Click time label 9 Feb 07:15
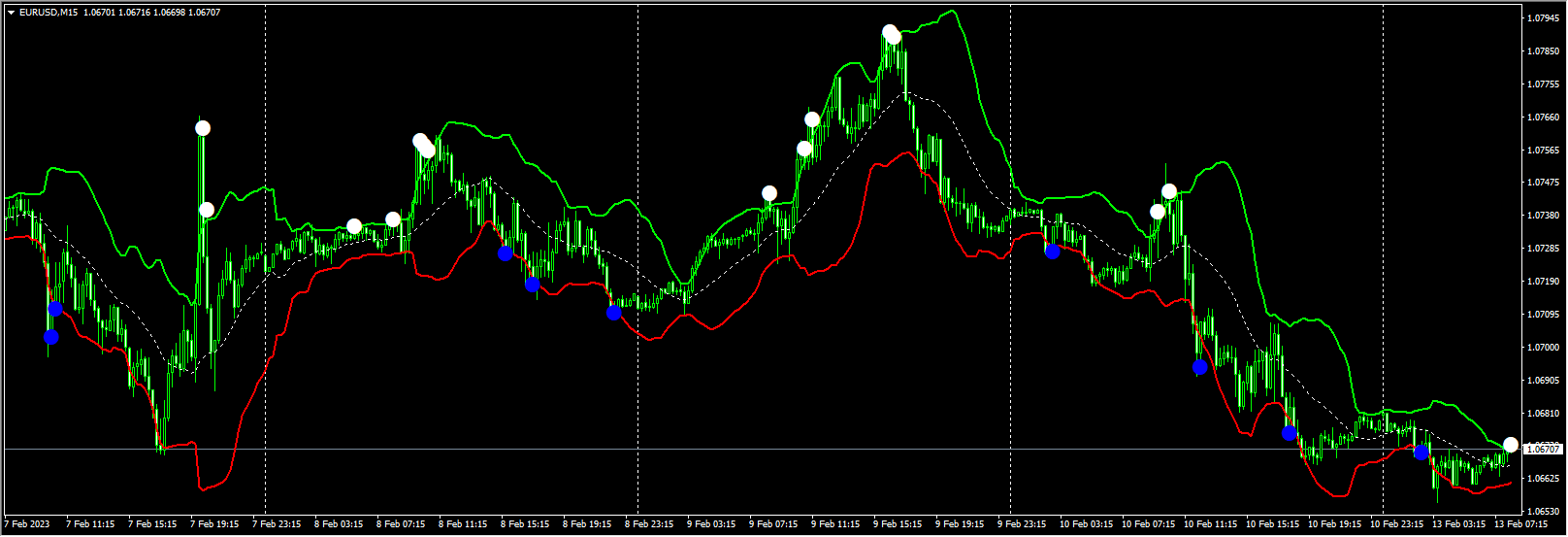 773,524
